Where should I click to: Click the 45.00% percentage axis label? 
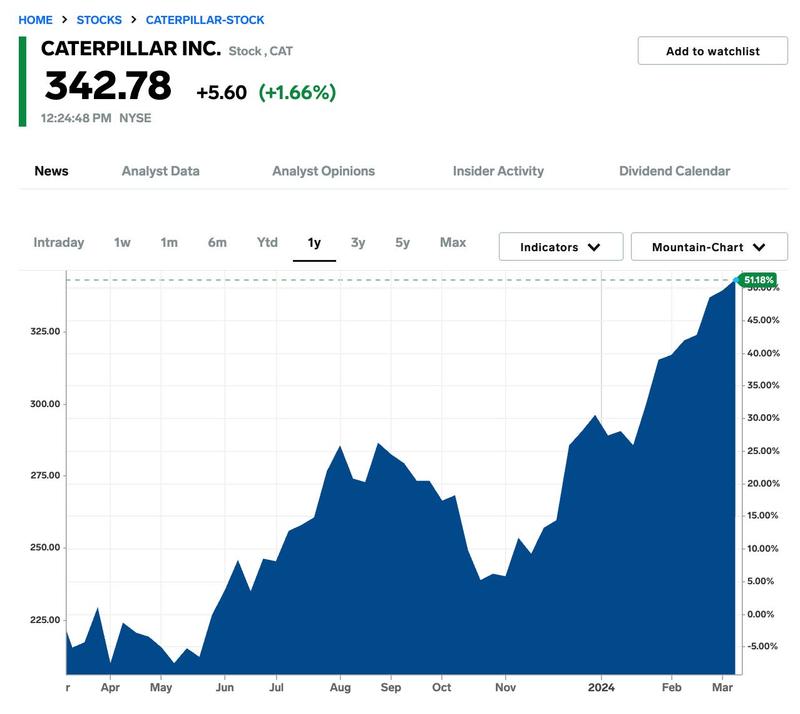(763, 320)
